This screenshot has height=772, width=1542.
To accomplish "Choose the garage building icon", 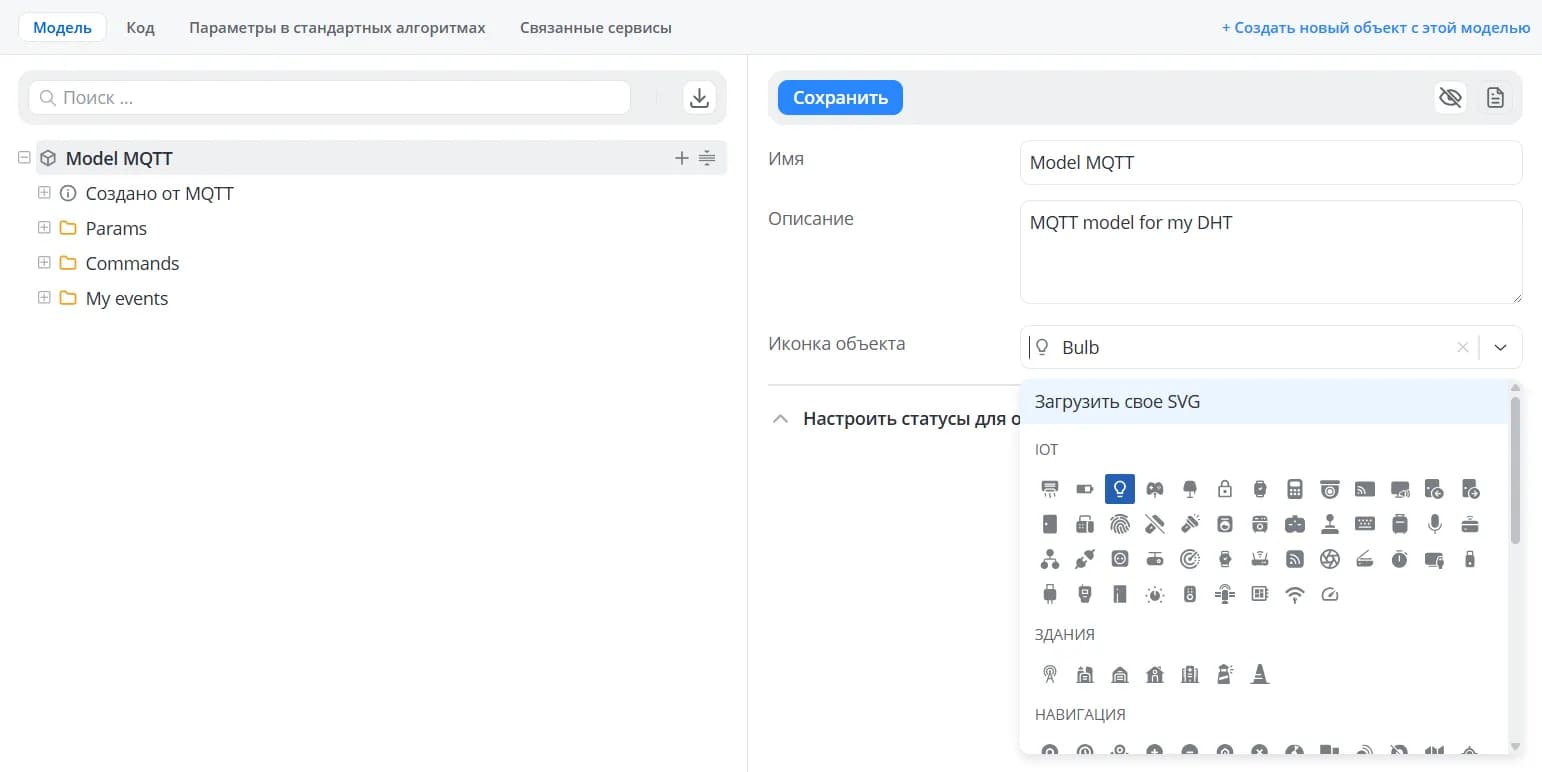I will pyautogui.click(x=1120, y=674).
